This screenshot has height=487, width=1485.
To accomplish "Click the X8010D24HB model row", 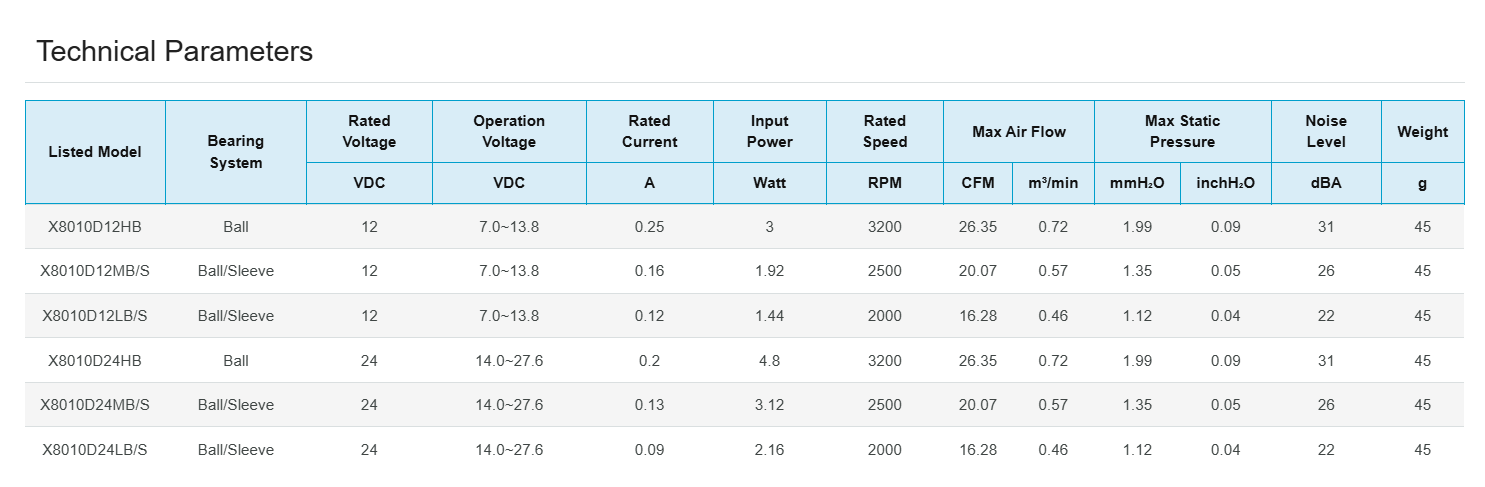I will click(95, 361).
